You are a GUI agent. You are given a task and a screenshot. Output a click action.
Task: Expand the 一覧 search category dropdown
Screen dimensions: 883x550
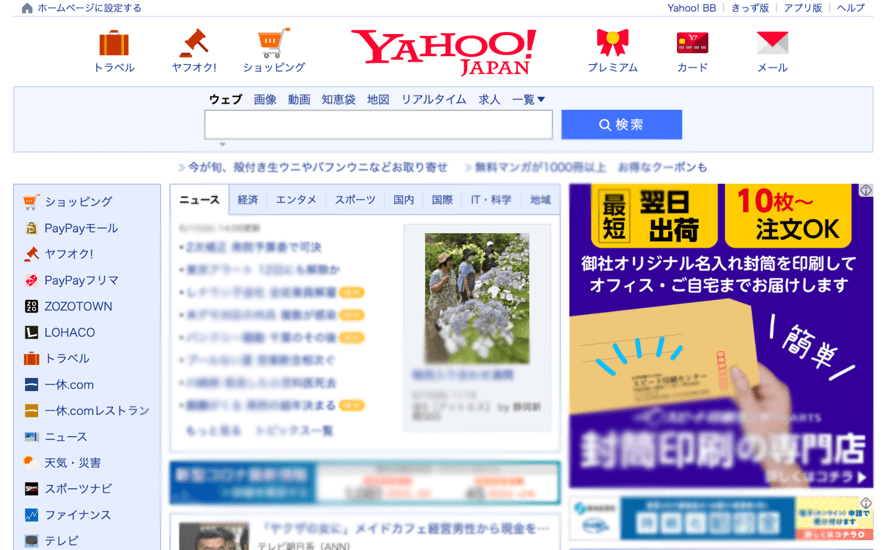528,100
